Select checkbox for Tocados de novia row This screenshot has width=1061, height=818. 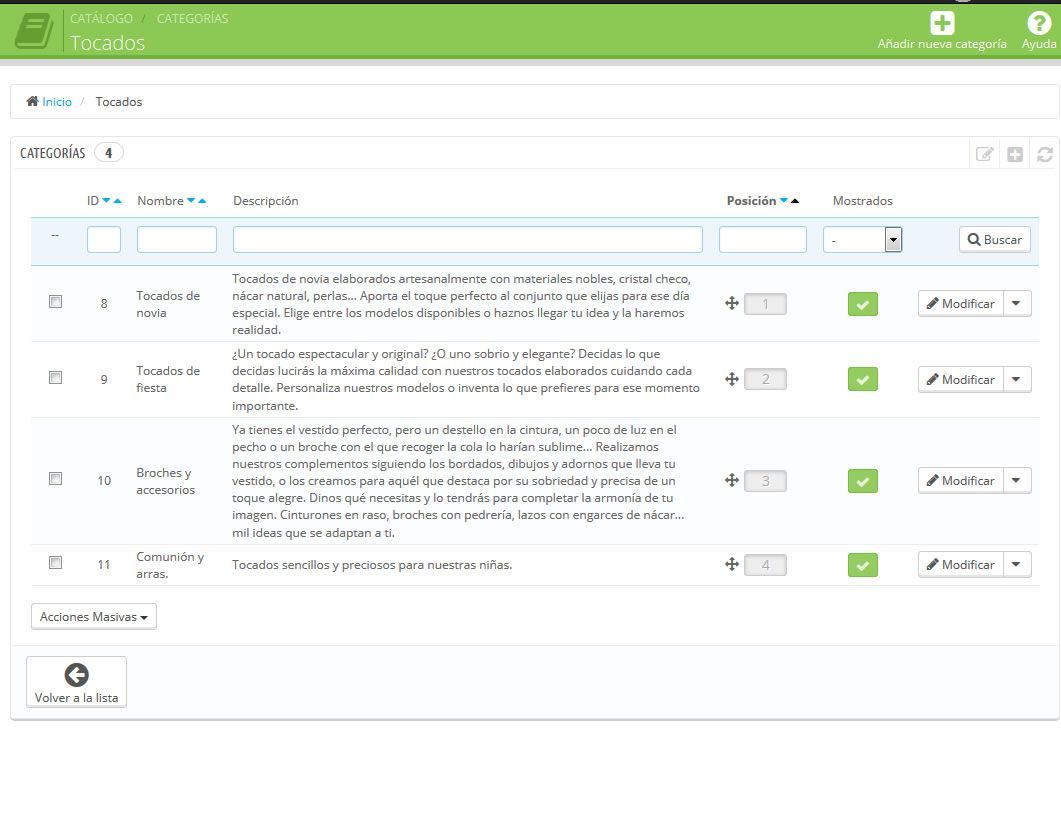(55, 302)
